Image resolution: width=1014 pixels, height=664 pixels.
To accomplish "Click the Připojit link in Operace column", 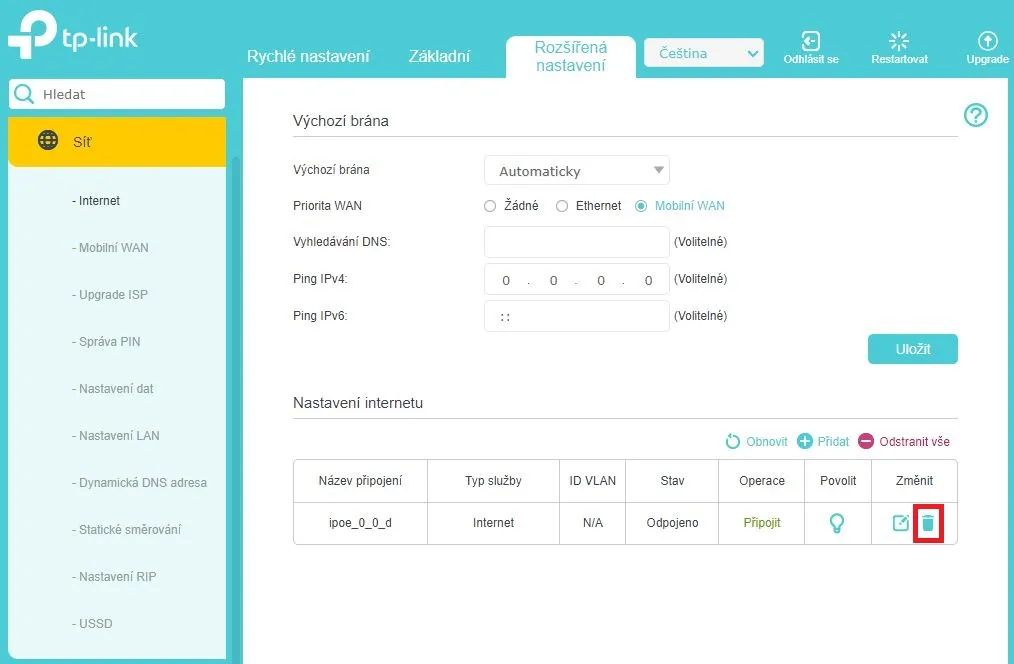I will (x=761, y=522).
